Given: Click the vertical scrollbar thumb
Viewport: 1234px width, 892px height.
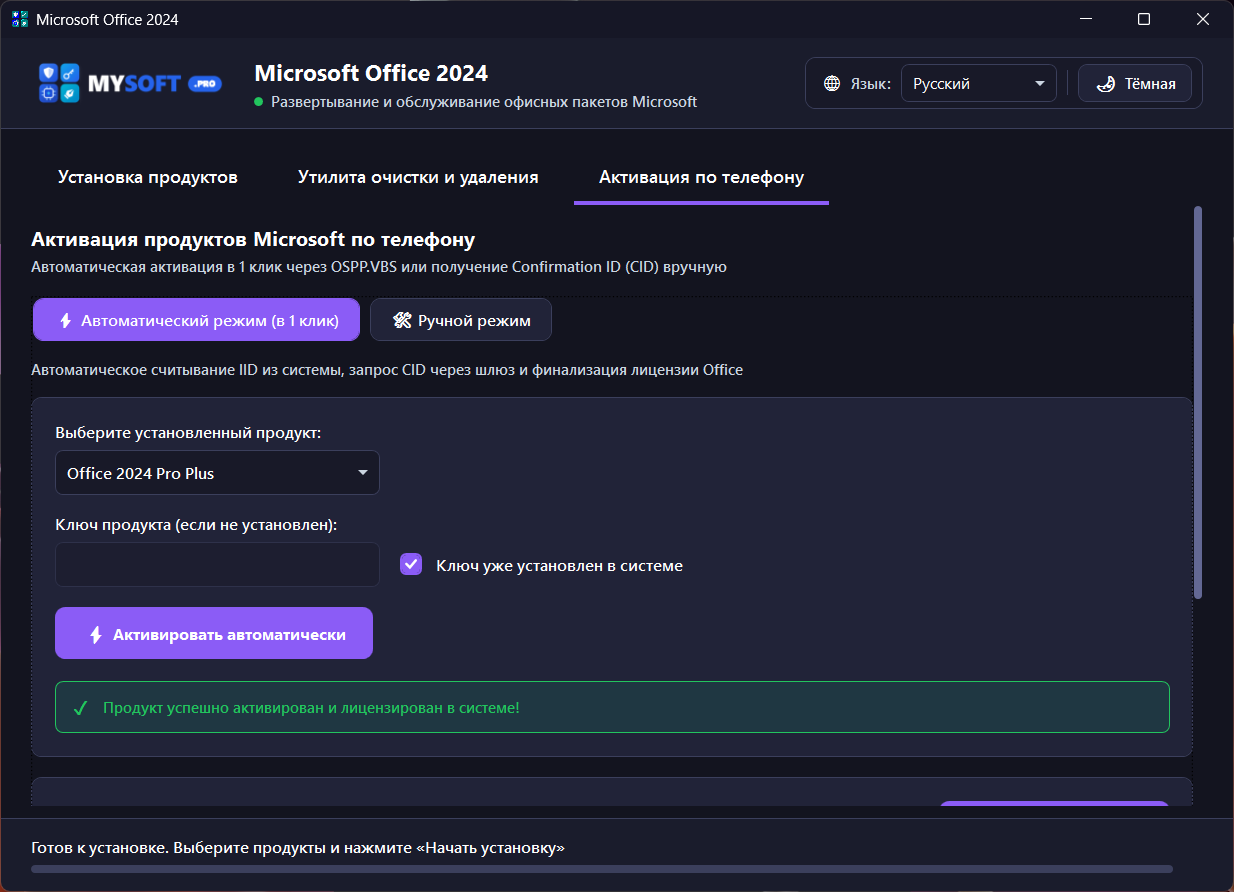Looking at the screenshot, I should coord(1198,402).
